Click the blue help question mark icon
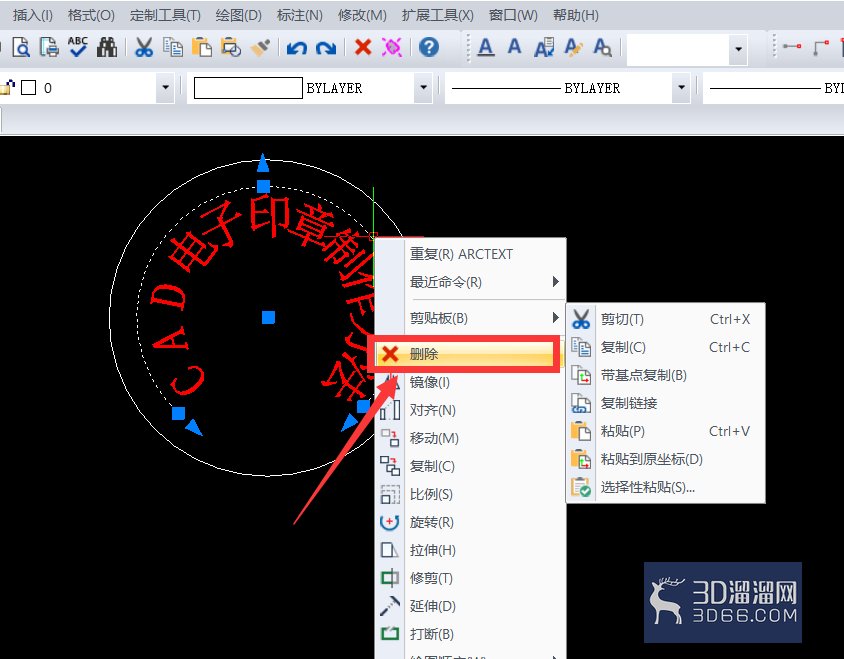 (428, 47)
